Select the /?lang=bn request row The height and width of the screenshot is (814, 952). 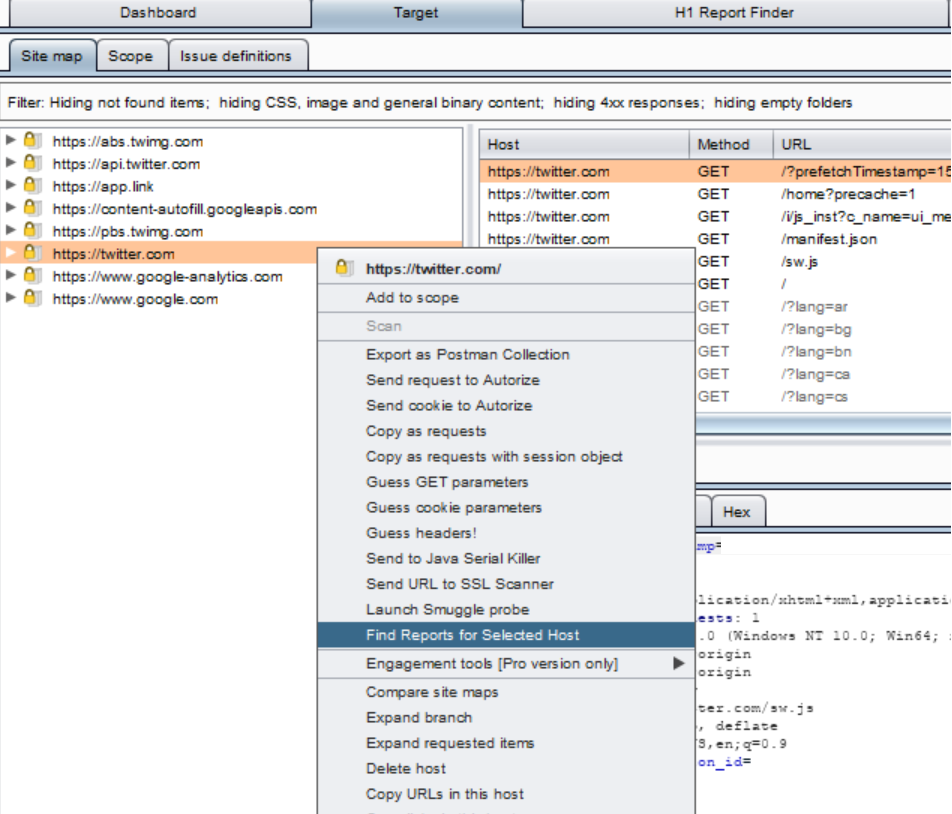click(x=823, y=351)
